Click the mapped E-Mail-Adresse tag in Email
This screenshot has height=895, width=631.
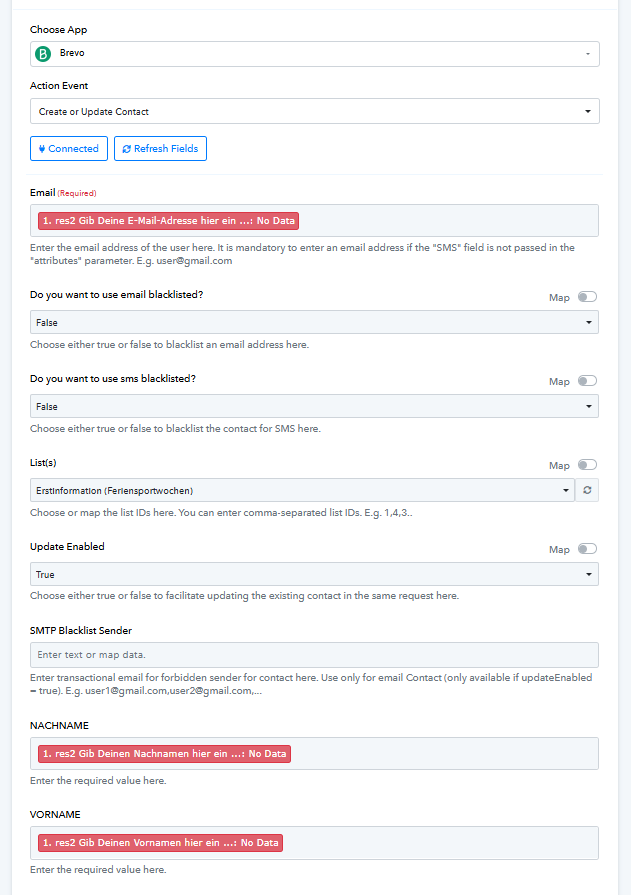pos(169,221)
